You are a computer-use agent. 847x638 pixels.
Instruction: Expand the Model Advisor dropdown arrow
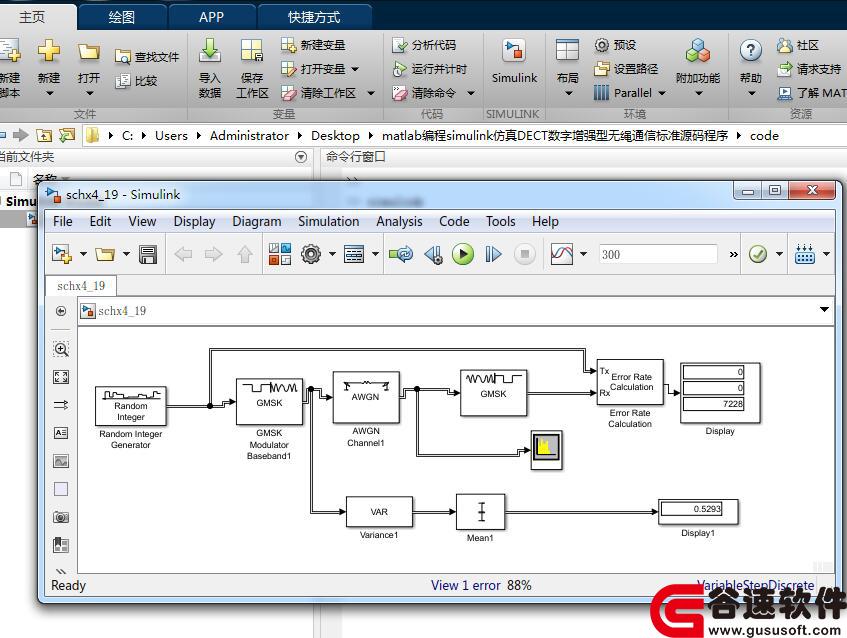click(x=779, y=254)
